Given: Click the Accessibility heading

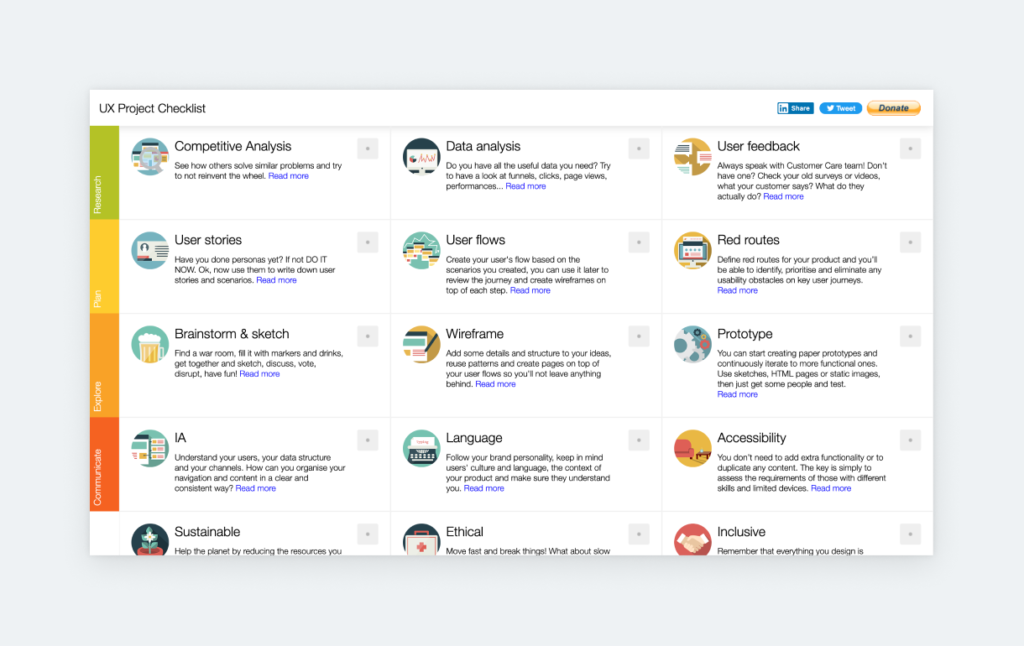Looking at the screenshot, I should [x=752, y=438].
